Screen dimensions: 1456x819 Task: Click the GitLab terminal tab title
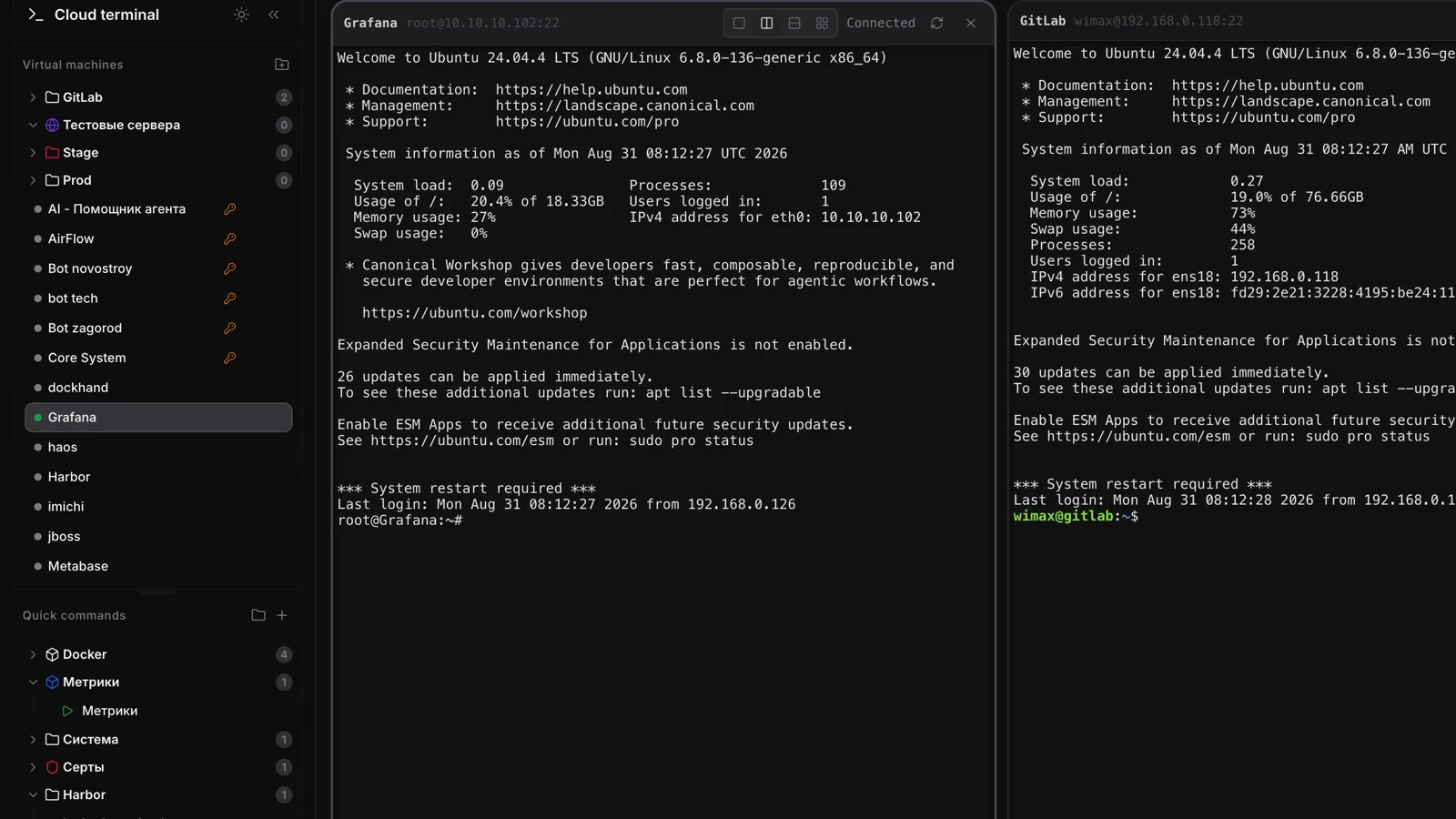click(1043, 20)
